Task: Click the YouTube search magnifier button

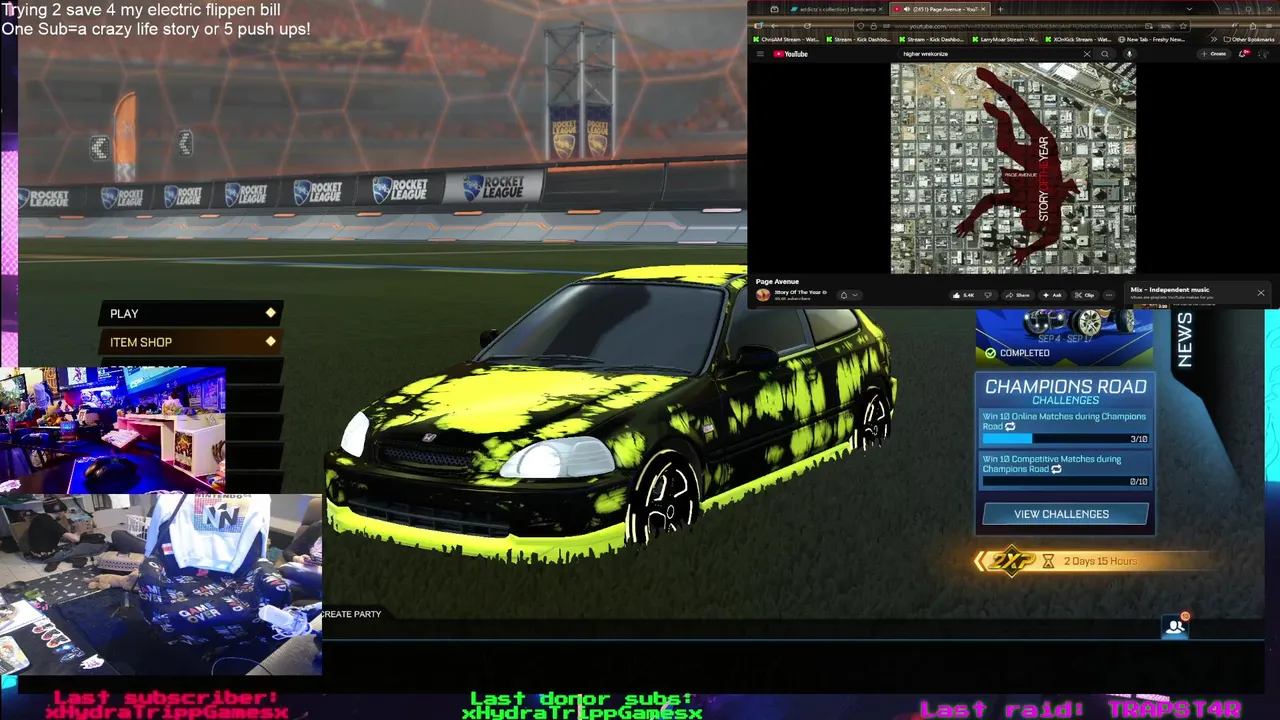Action: [x=1105, y=54]
